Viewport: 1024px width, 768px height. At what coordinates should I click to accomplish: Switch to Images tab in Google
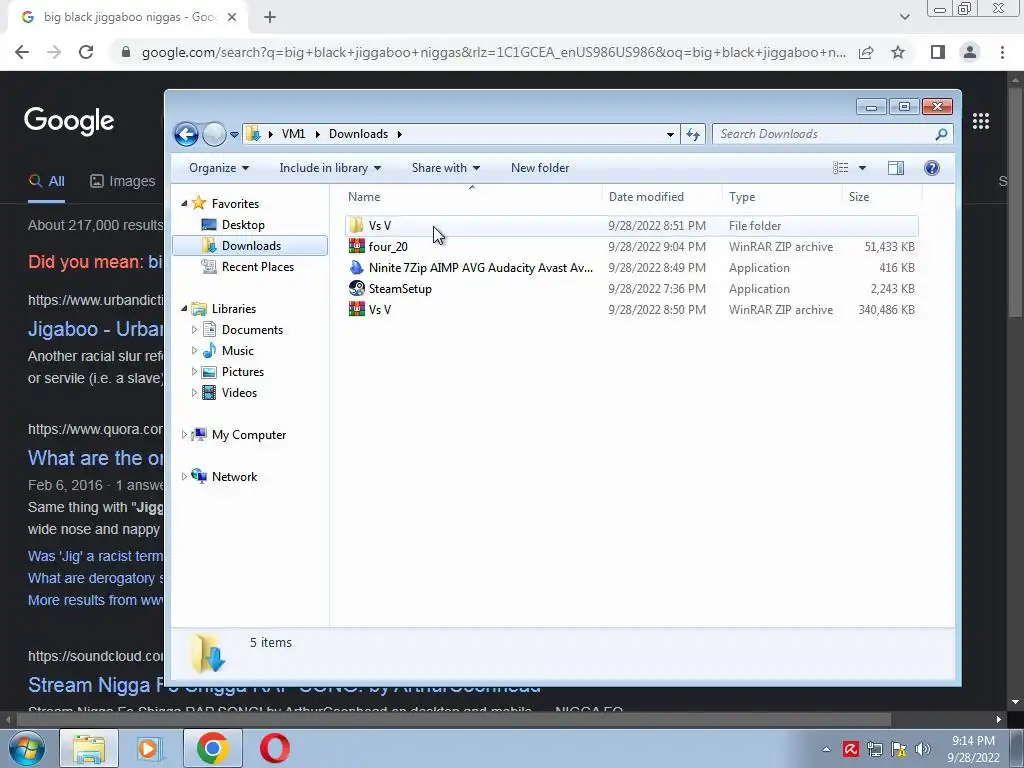click(123, 181)
